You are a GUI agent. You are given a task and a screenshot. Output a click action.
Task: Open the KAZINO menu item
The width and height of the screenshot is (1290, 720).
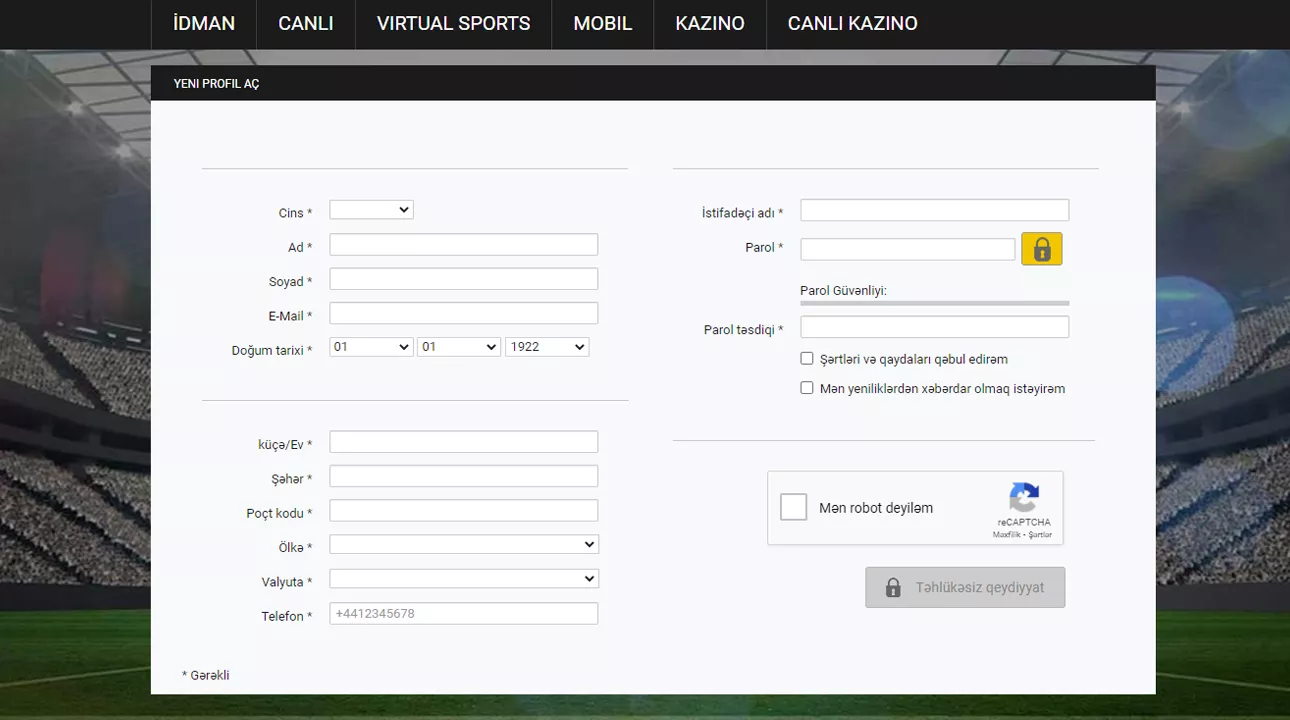(710, 24)
